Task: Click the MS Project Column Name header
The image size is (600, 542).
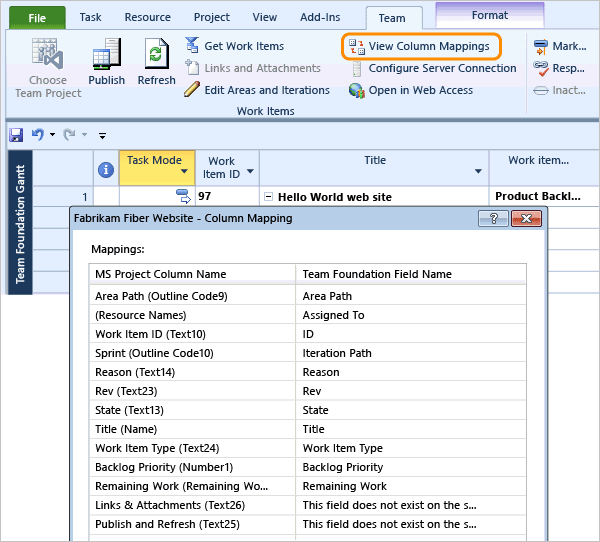Action: pyautogui.click(x=192, y=274)
